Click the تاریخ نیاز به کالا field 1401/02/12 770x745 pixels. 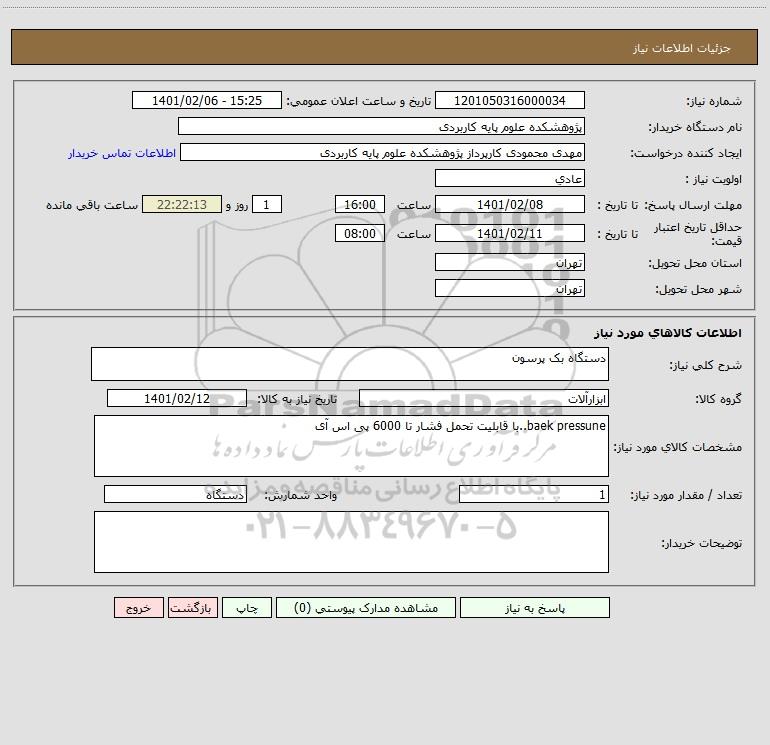tap(177, 398)
